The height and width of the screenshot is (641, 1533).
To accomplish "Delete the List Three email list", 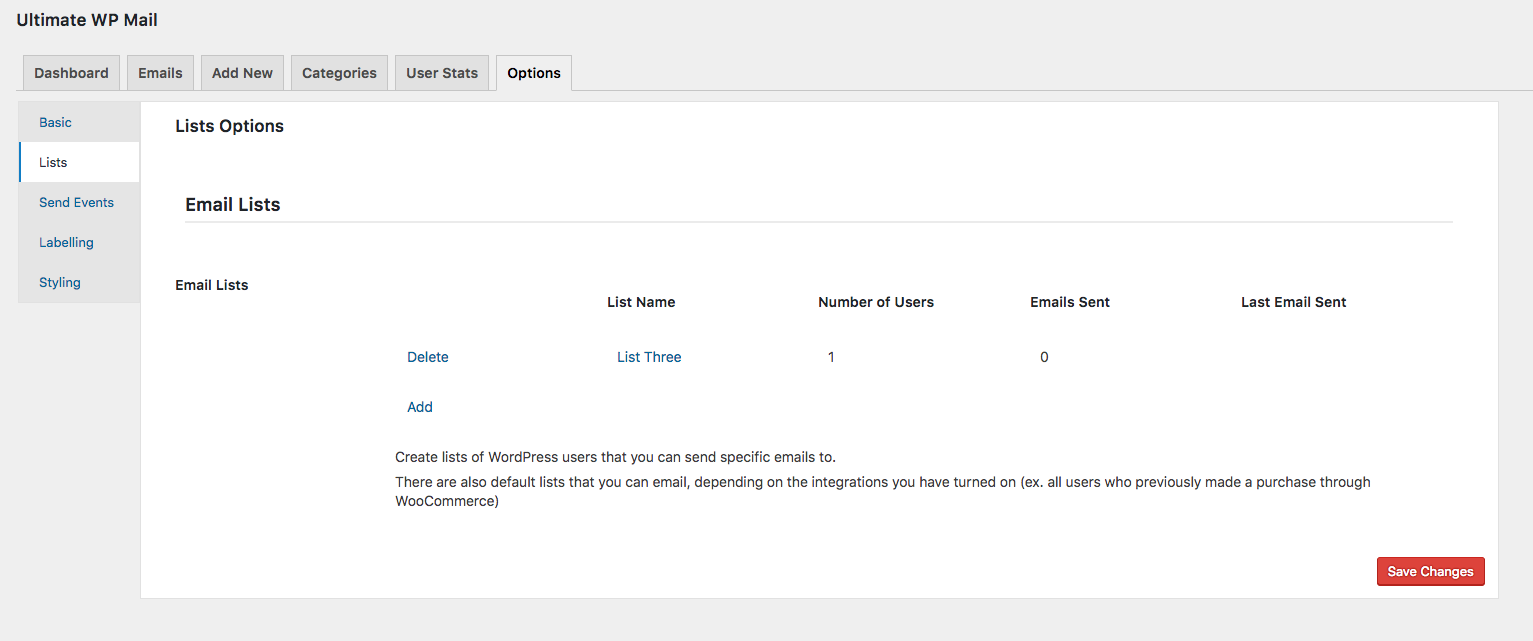I will [x=428, y=357].
